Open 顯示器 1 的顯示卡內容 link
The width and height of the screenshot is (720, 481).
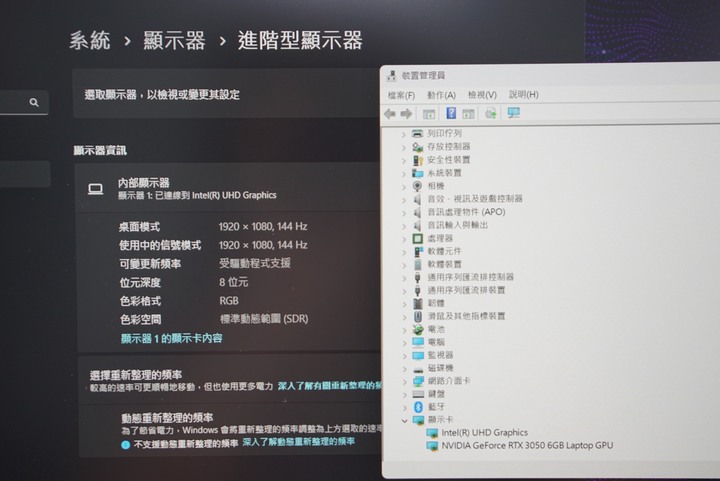click(x=171, y=339)
